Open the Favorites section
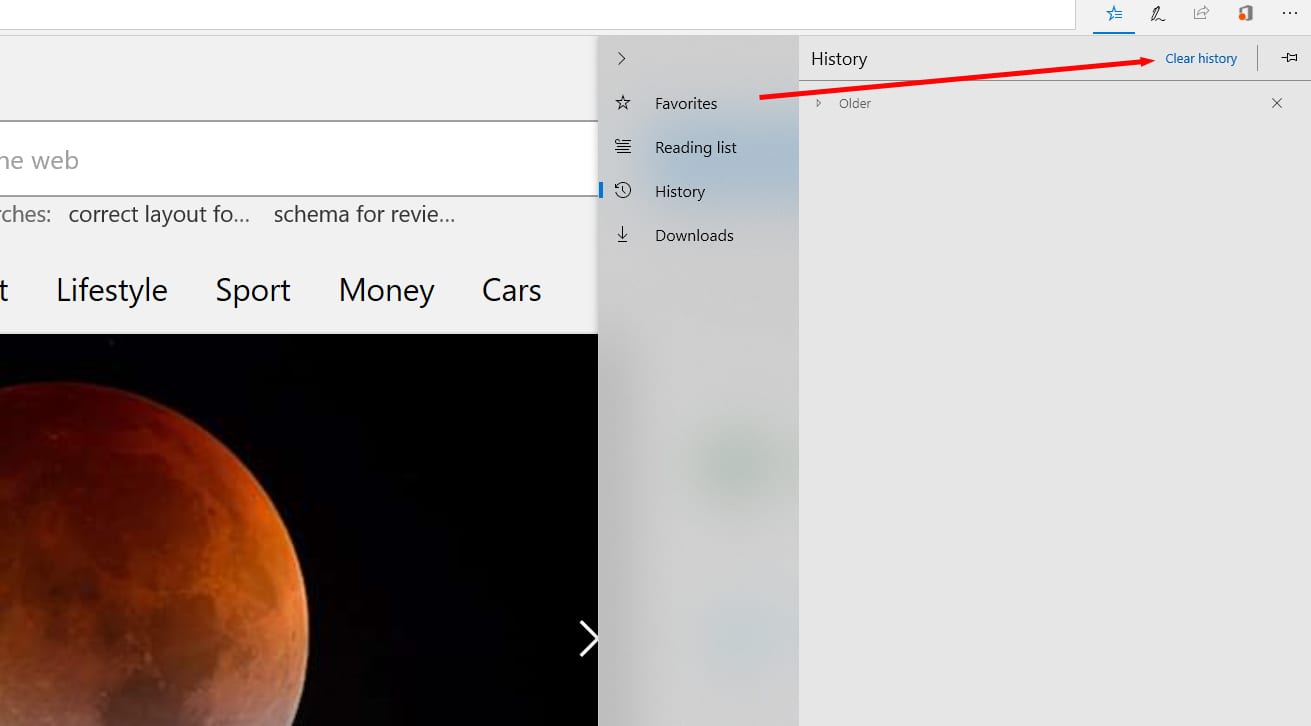The height and width of the screenshot is (726, 1311). coord(698,103)
